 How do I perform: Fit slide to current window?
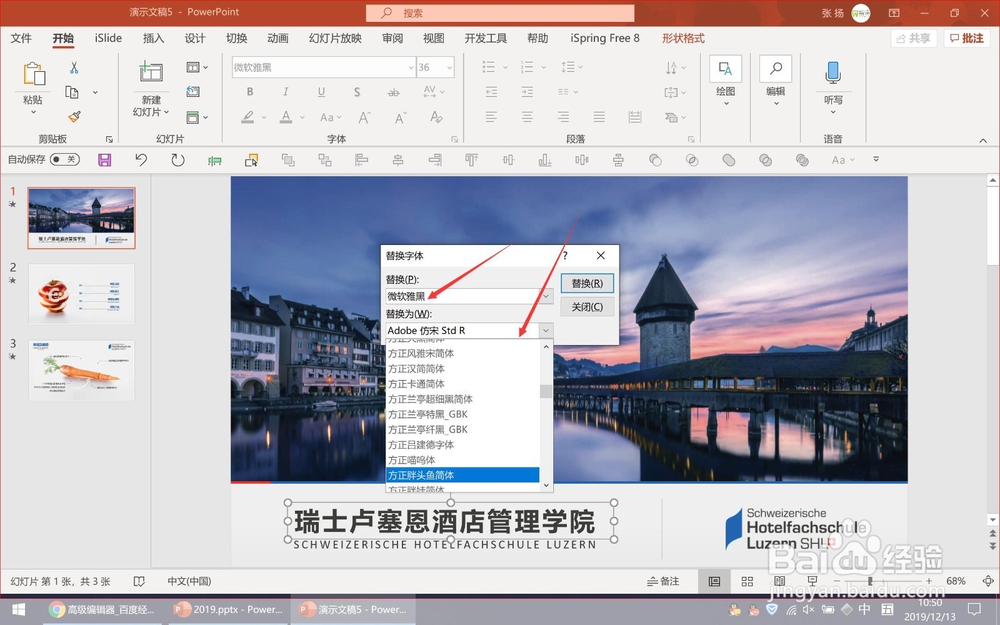[x=988, y=581]
